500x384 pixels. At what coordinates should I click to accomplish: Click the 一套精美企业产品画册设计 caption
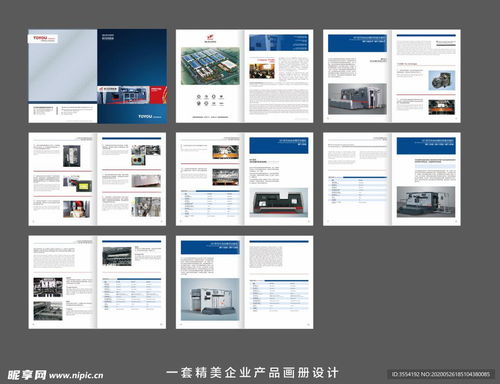(252, 372)
